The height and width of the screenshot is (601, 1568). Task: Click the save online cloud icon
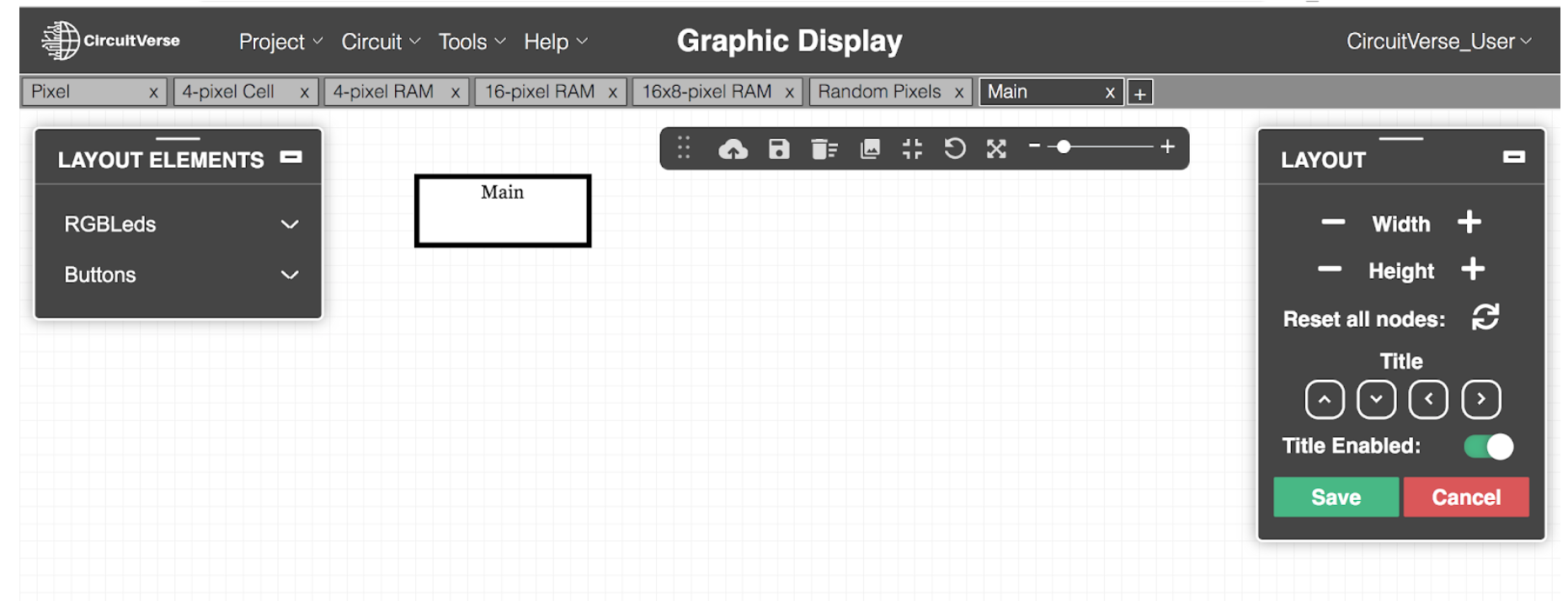733,150
